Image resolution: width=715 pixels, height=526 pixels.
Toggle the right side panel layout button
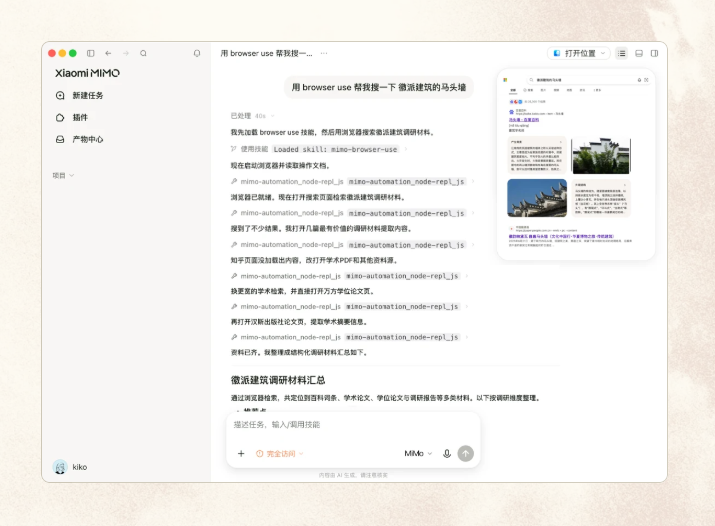654,53
